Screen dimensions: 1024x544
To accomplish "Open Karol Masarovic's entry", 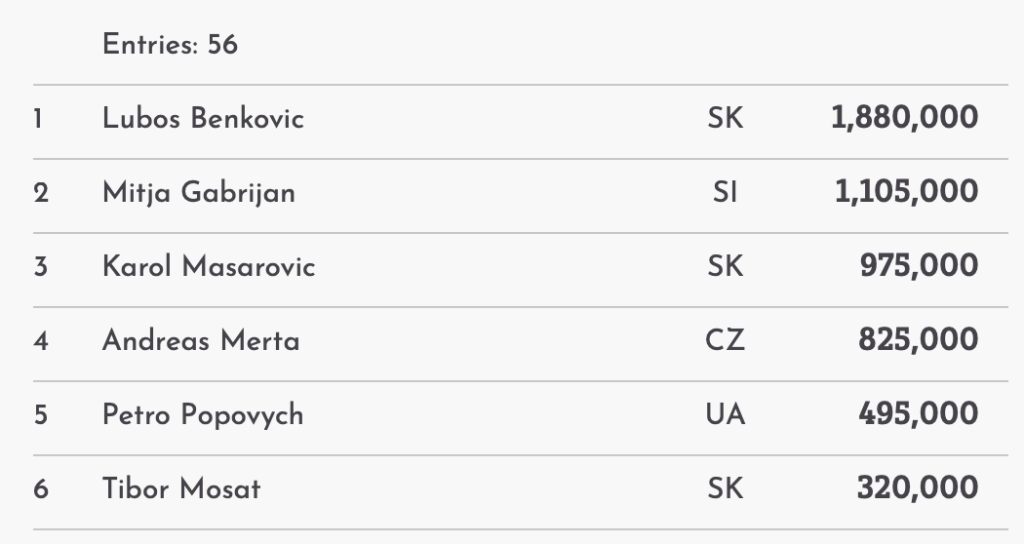I will pyautogui.click(x=208, y=267).
